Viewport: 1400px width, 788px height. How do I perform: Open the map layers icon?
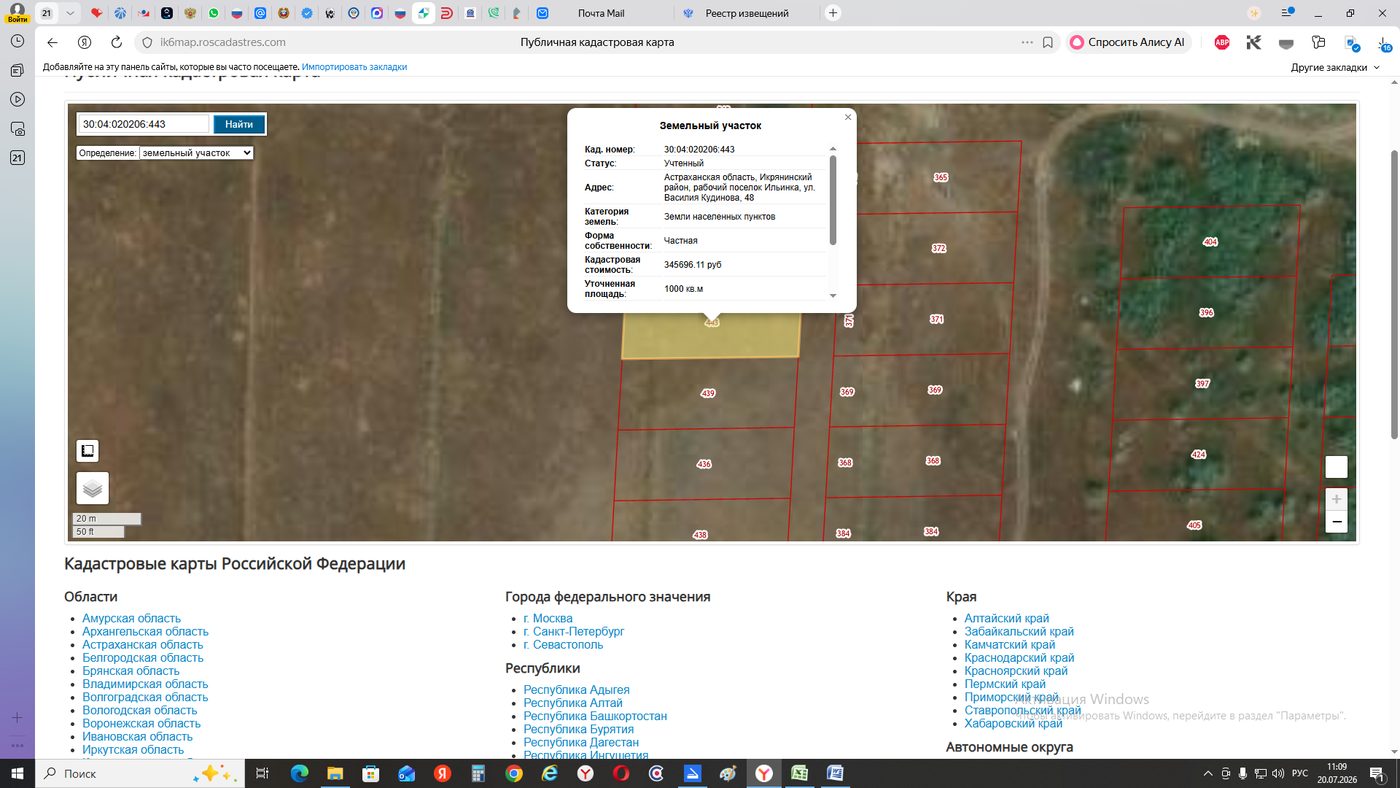(92, 488)
